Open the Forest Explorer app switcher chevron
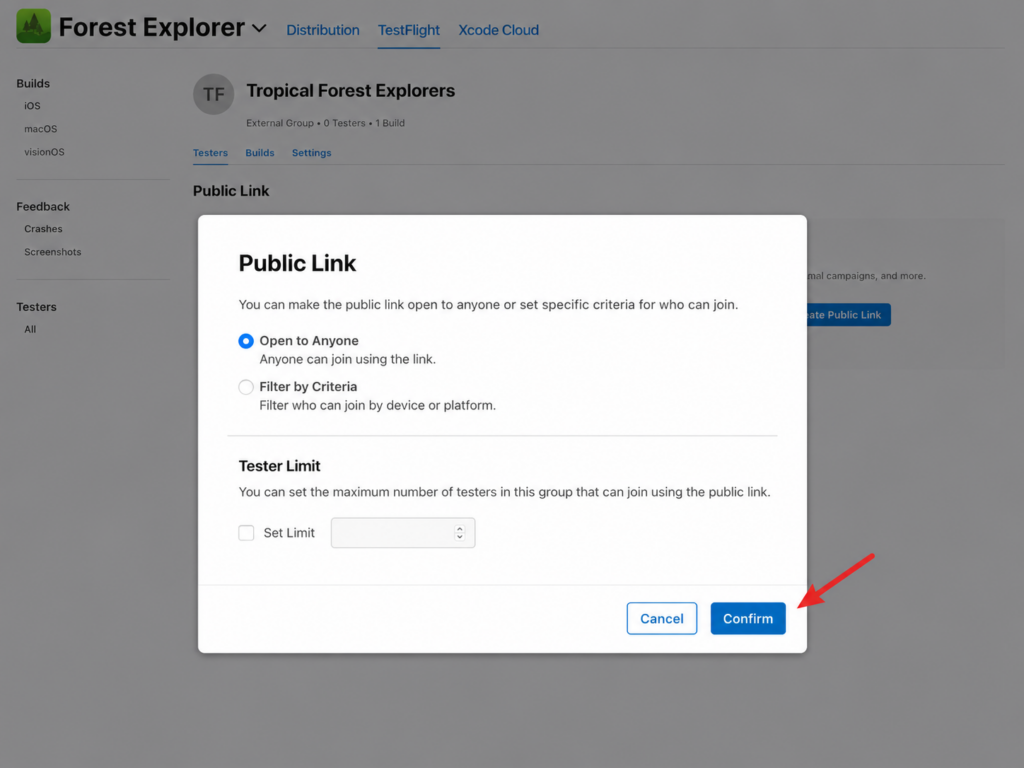 coord(259,29)
